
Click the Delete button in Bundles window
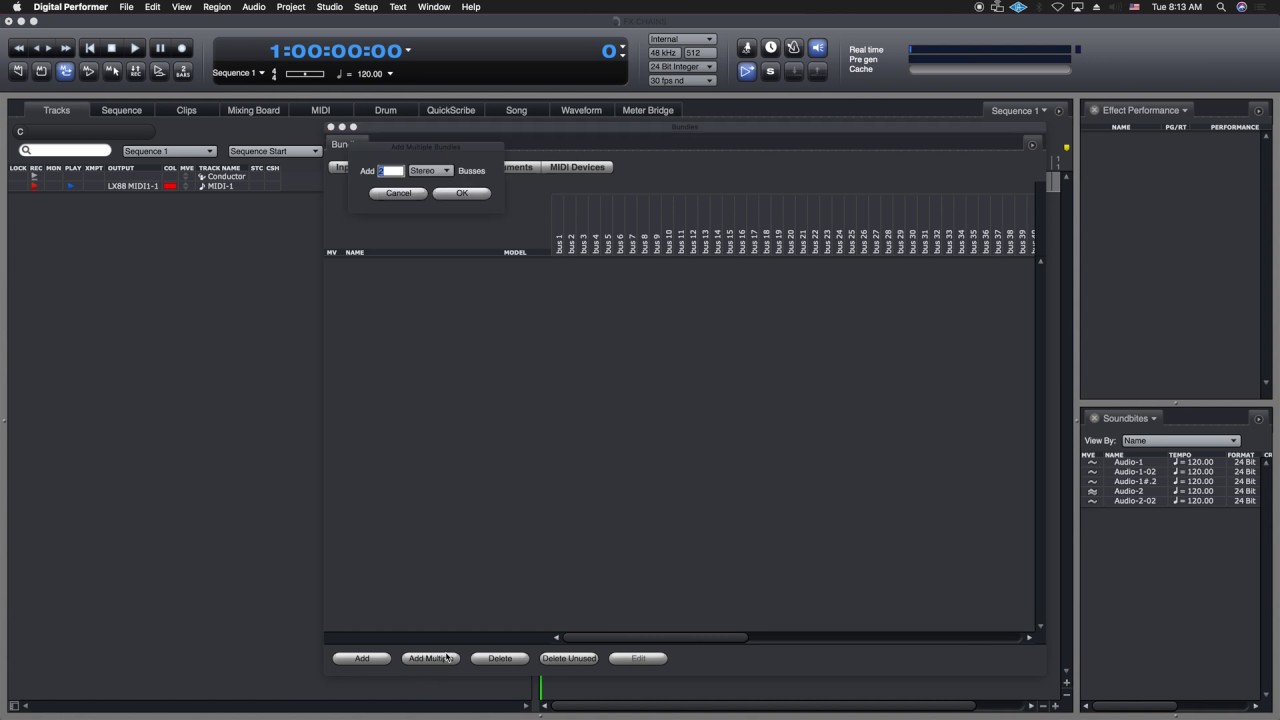500,658
